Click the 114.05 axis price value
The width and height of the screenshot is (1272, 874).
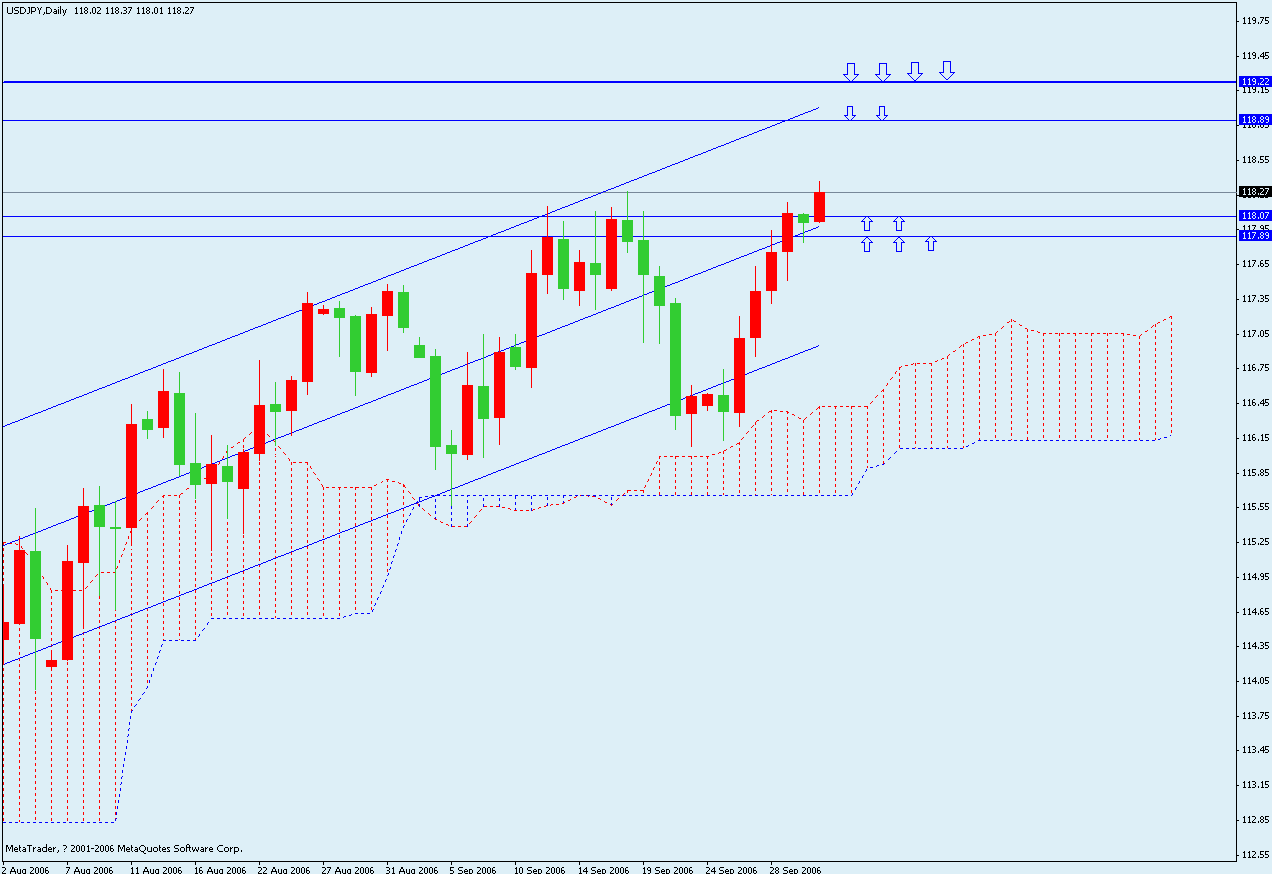coord(1255,681)
